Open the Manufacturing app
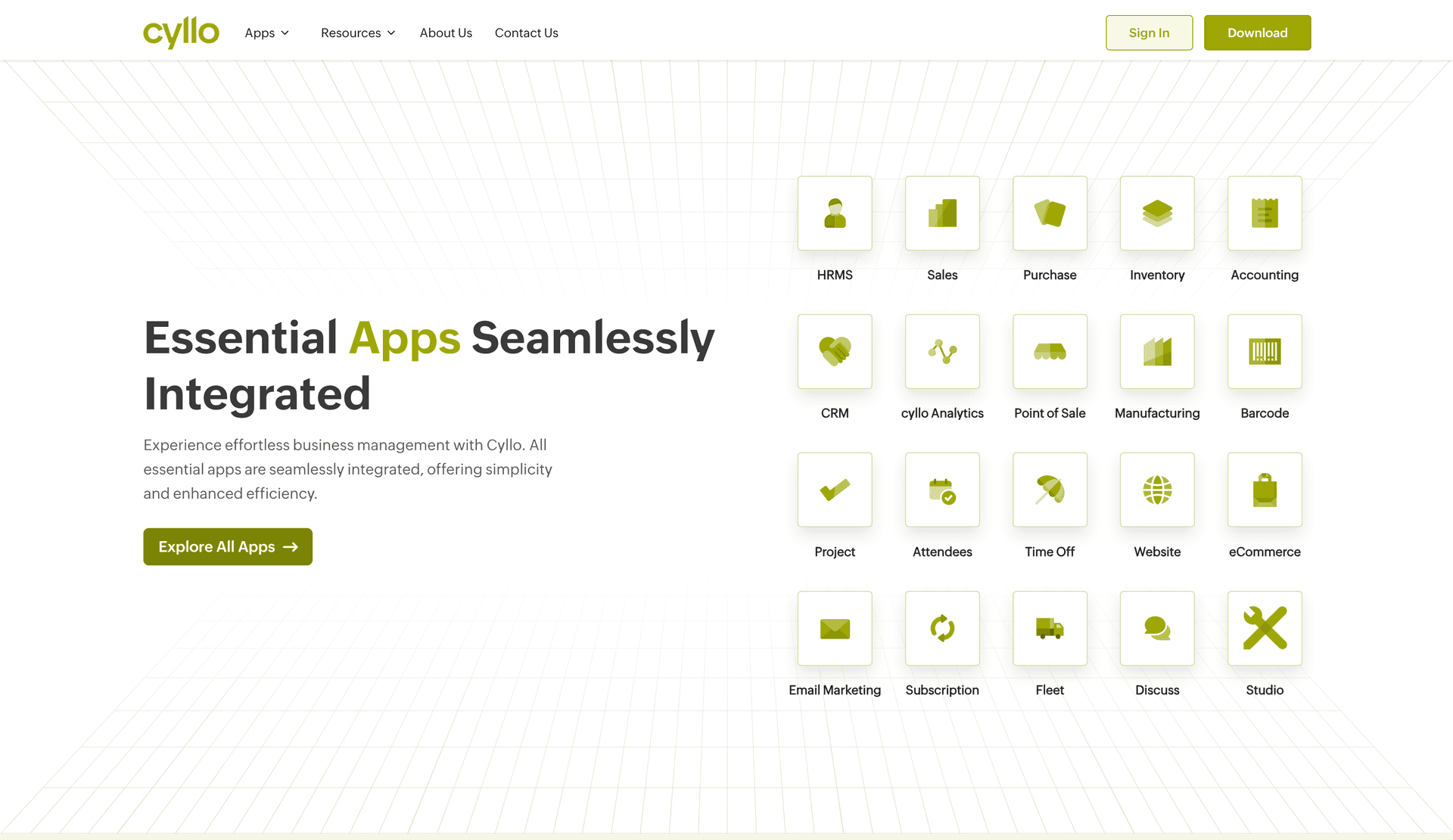Screen dimensions: 1453x840 1156,351
